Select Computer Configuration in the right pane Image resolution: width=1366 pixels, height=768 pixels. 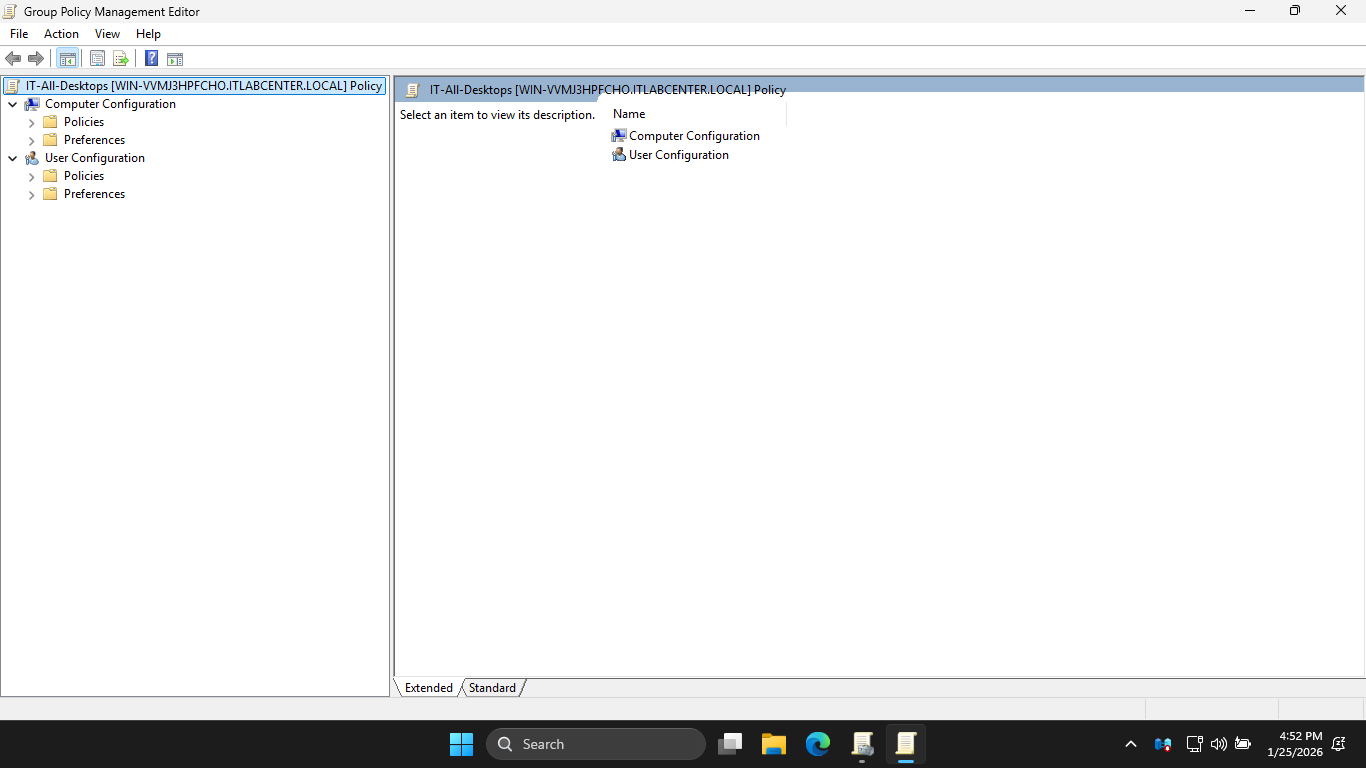coord(694,136)
